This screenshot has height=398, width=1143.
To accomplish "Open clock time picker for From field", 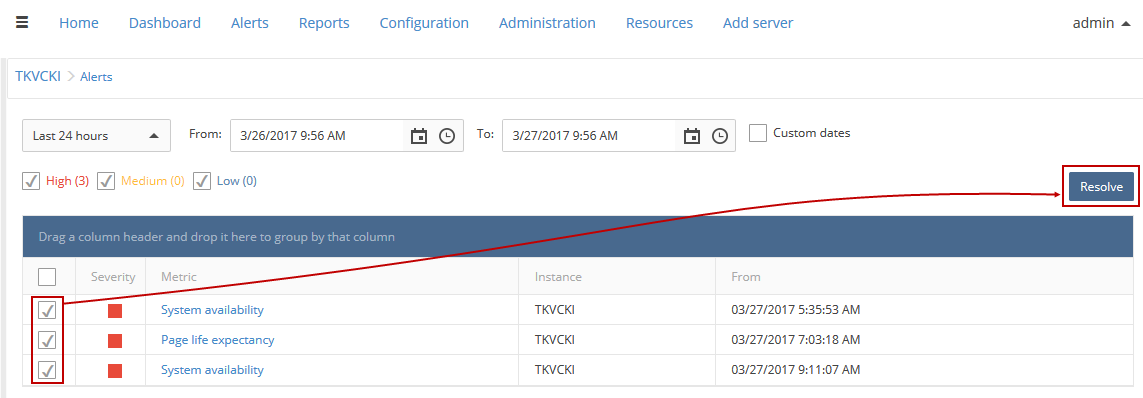I will click(447, 136).
